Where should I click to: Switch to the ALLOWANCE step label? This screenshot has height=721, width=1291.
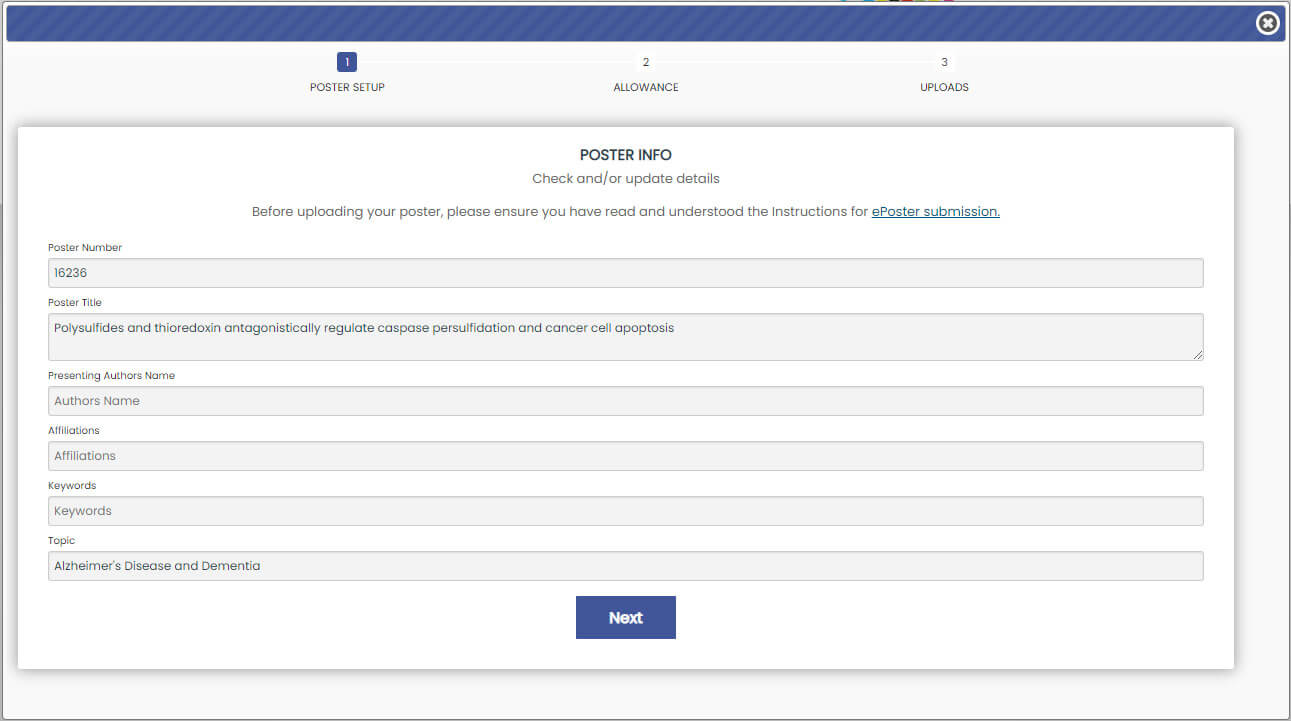tap(646, 87)
